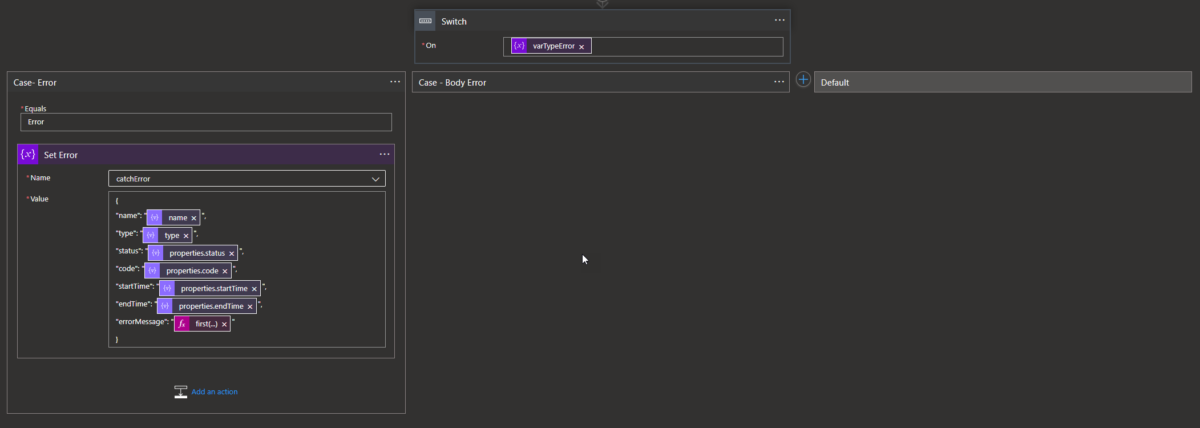Open the Case - Body Error ellipsis menu
1200x428 pixels.
click(x=778, y=82)
